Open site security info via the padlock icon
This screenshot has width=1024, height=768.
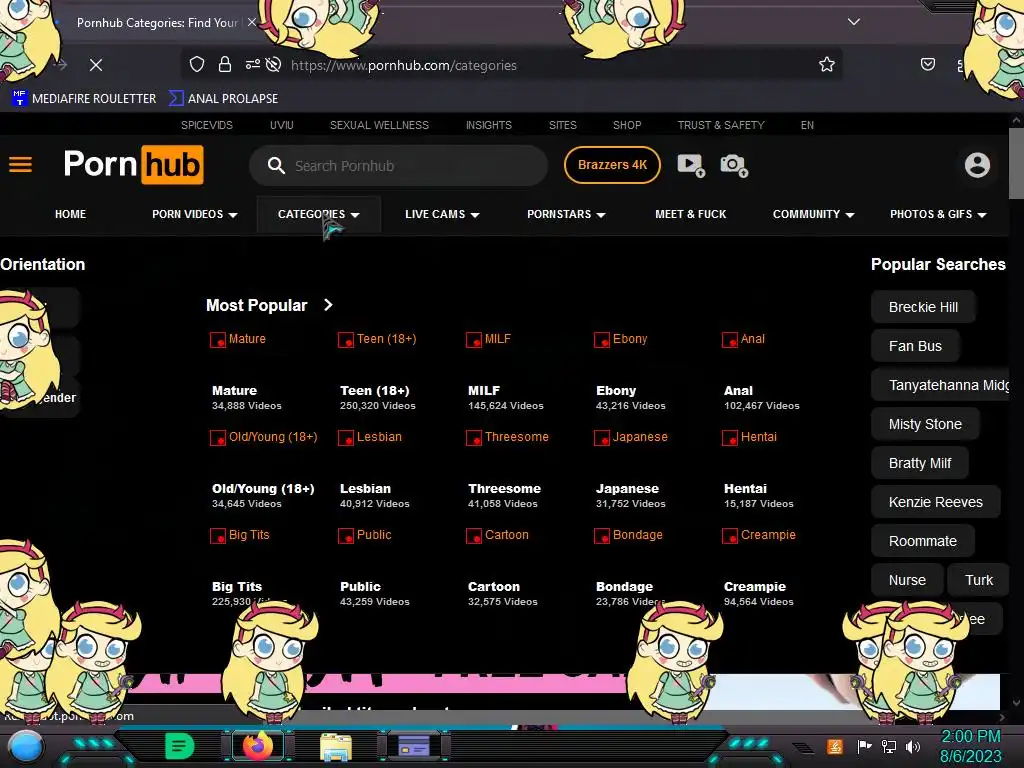point(225,64)
